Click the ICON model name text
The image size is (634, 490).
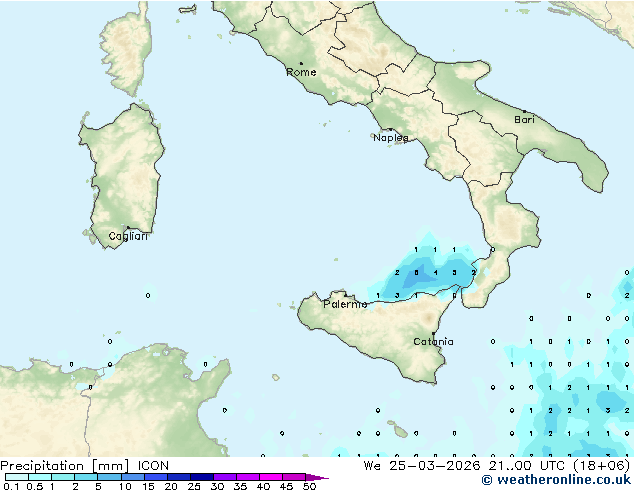[153, 466]
